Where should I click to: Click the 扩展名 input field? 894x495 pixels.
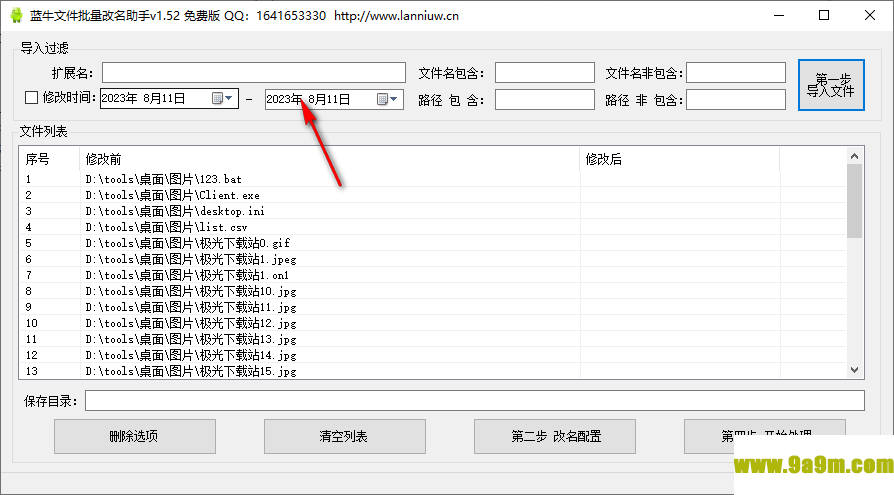coord(254,73)
